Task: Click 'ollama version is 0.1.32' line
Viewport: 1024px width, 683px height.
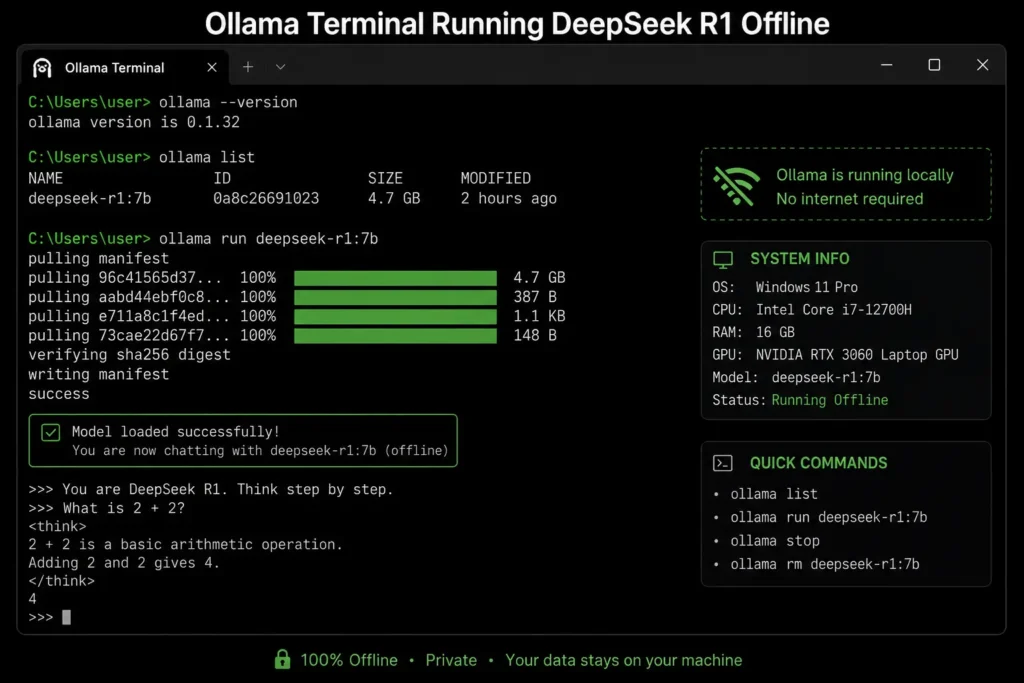Action: point(134,122)
